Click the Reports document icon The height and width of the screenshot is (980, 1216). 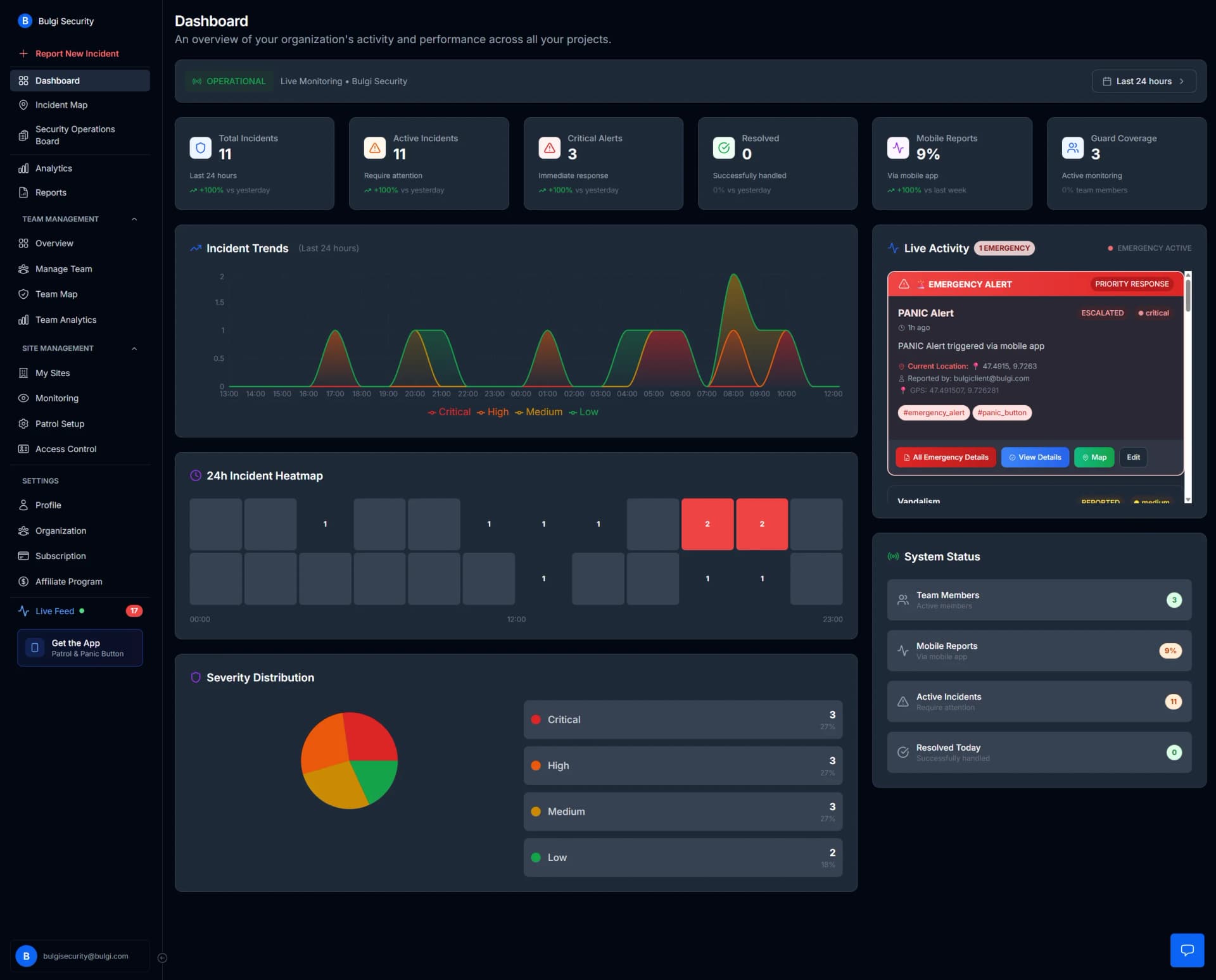(23, 192)
